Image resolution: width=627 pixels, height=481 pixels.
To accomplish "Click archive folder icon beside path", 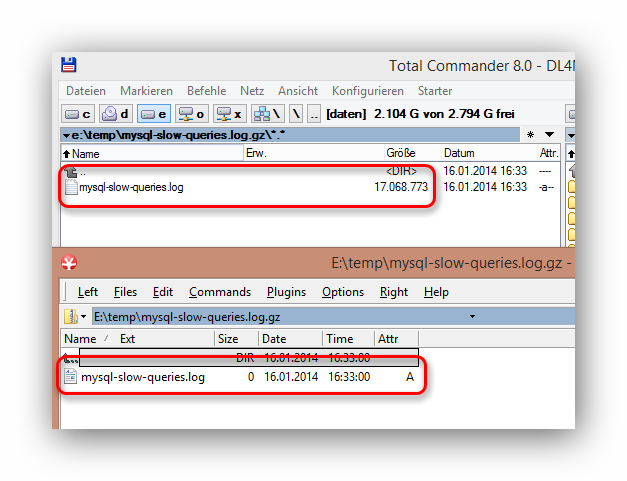I will tap(71, 317).
